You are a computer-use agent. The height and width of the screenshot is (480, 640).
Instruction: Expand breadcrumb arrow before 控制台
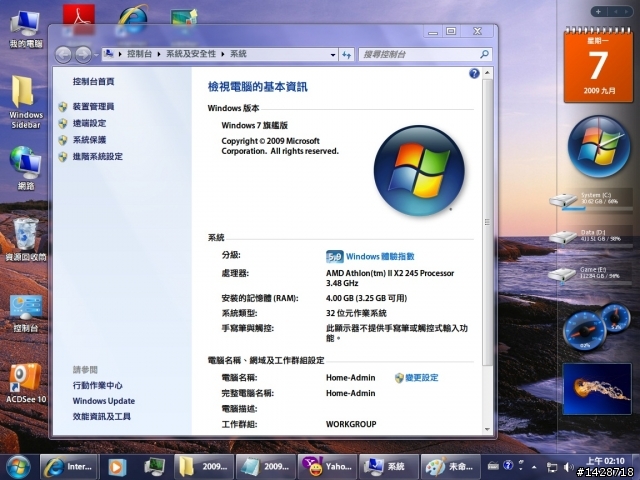120,54
